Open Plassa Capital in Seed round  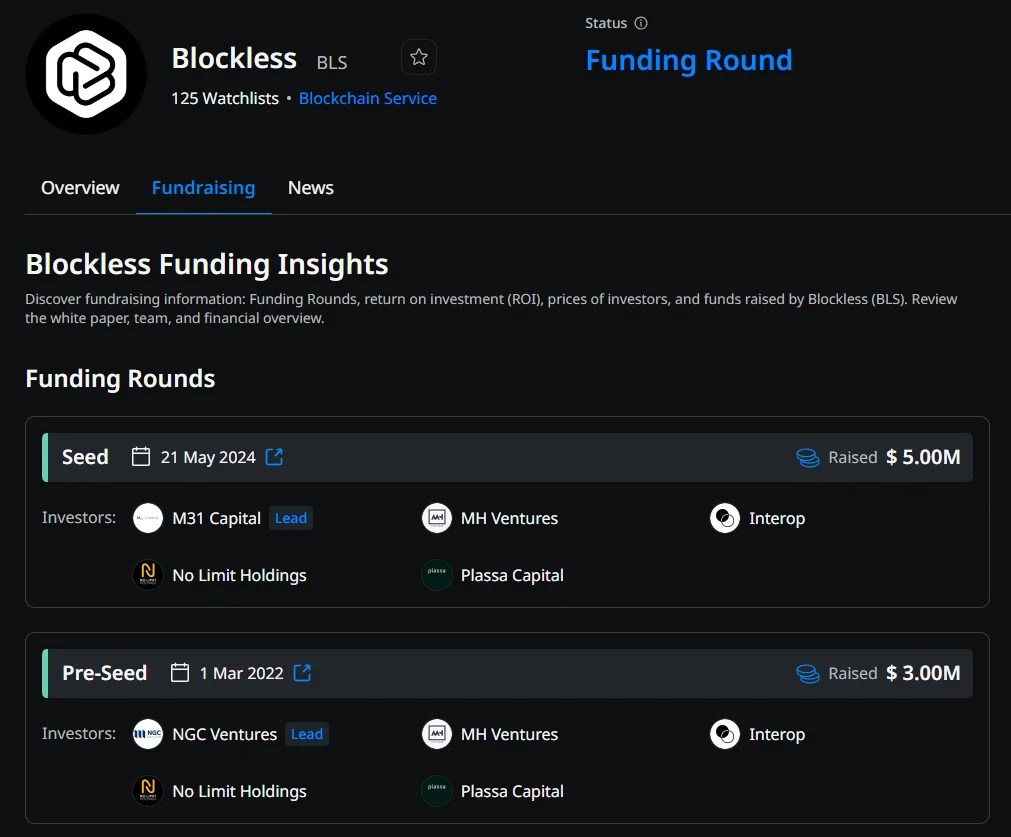pyautogui.click(x=512, y=575)
